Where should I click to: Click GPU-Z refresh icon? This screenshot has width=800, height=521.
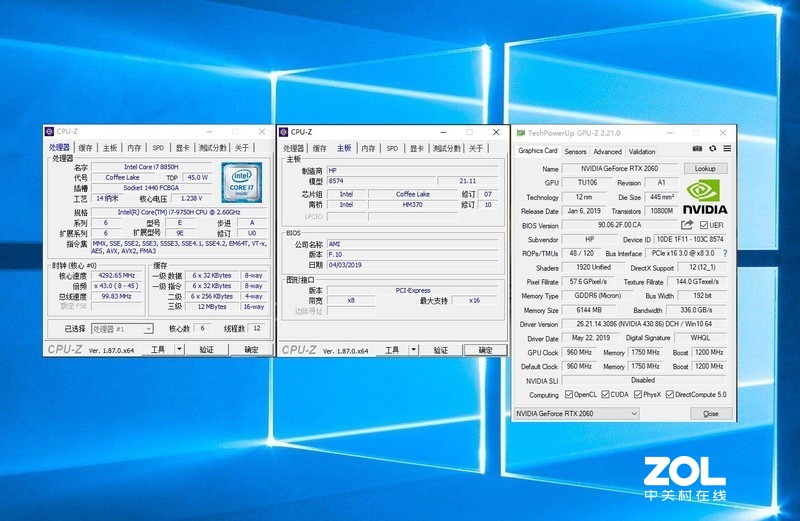(x=713, y=148)
